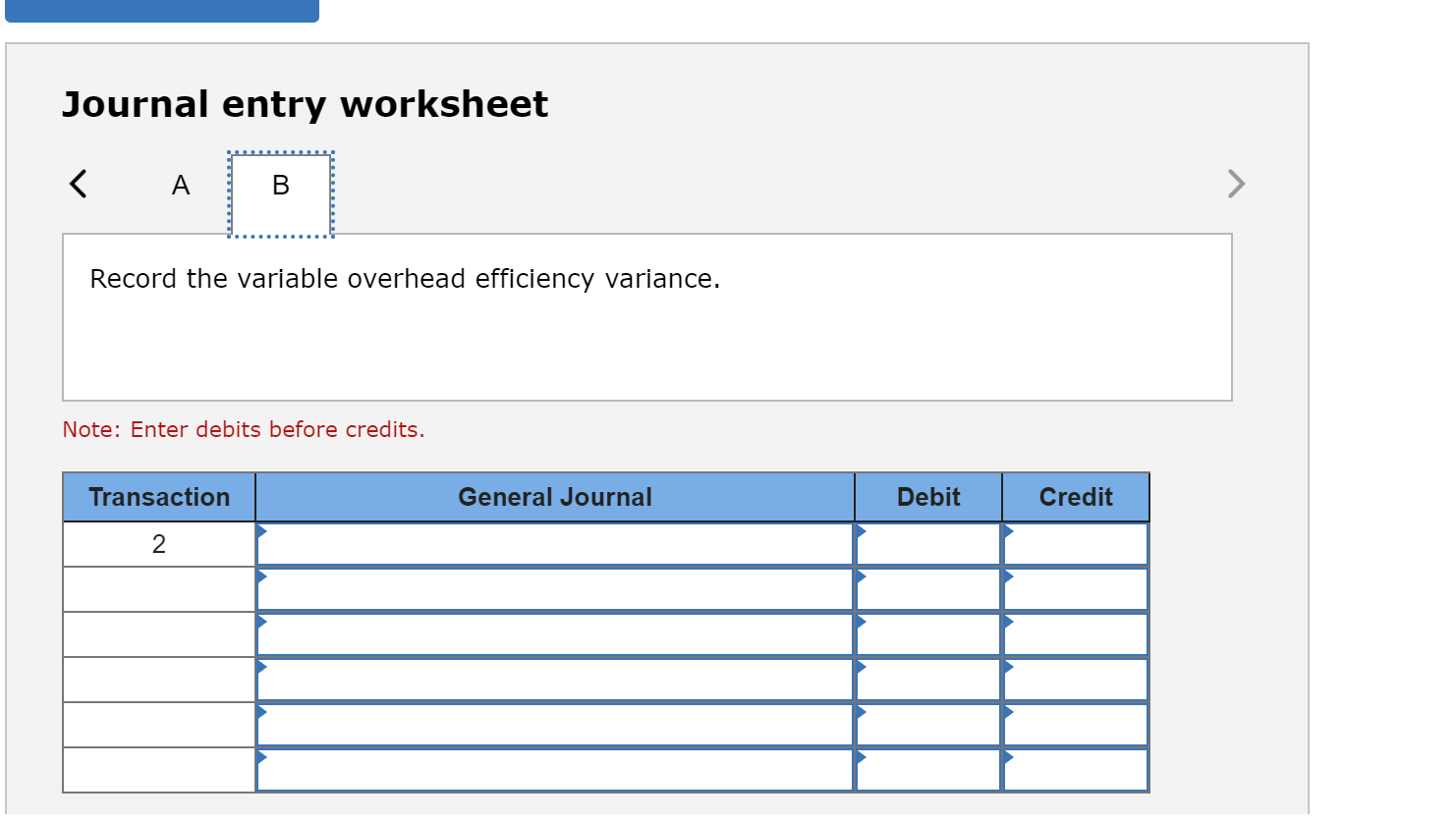Viewport: 1456px width, 822px height.
Task: Click Credit field in last row
Action: pyautogui.click(x=1076, y=770)
